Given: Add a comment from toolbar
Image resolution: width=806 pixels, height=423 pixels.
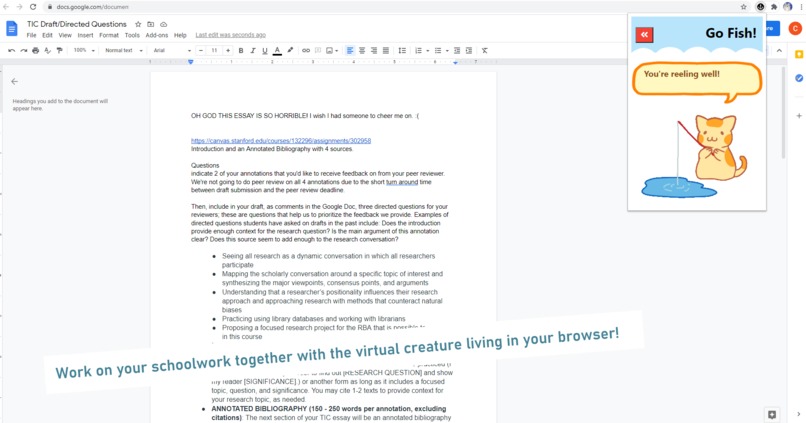Looking at the screenshot, I should point(318,50).
